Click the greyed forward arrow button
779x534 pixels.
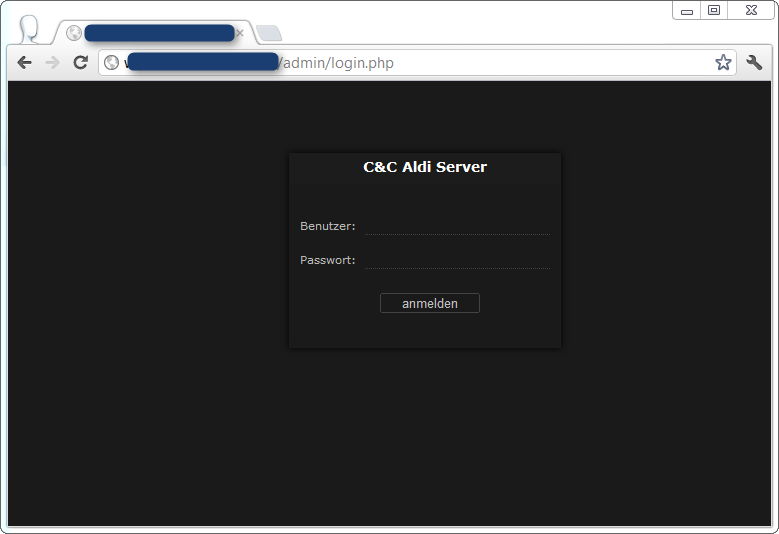click(x=52, y=63)
